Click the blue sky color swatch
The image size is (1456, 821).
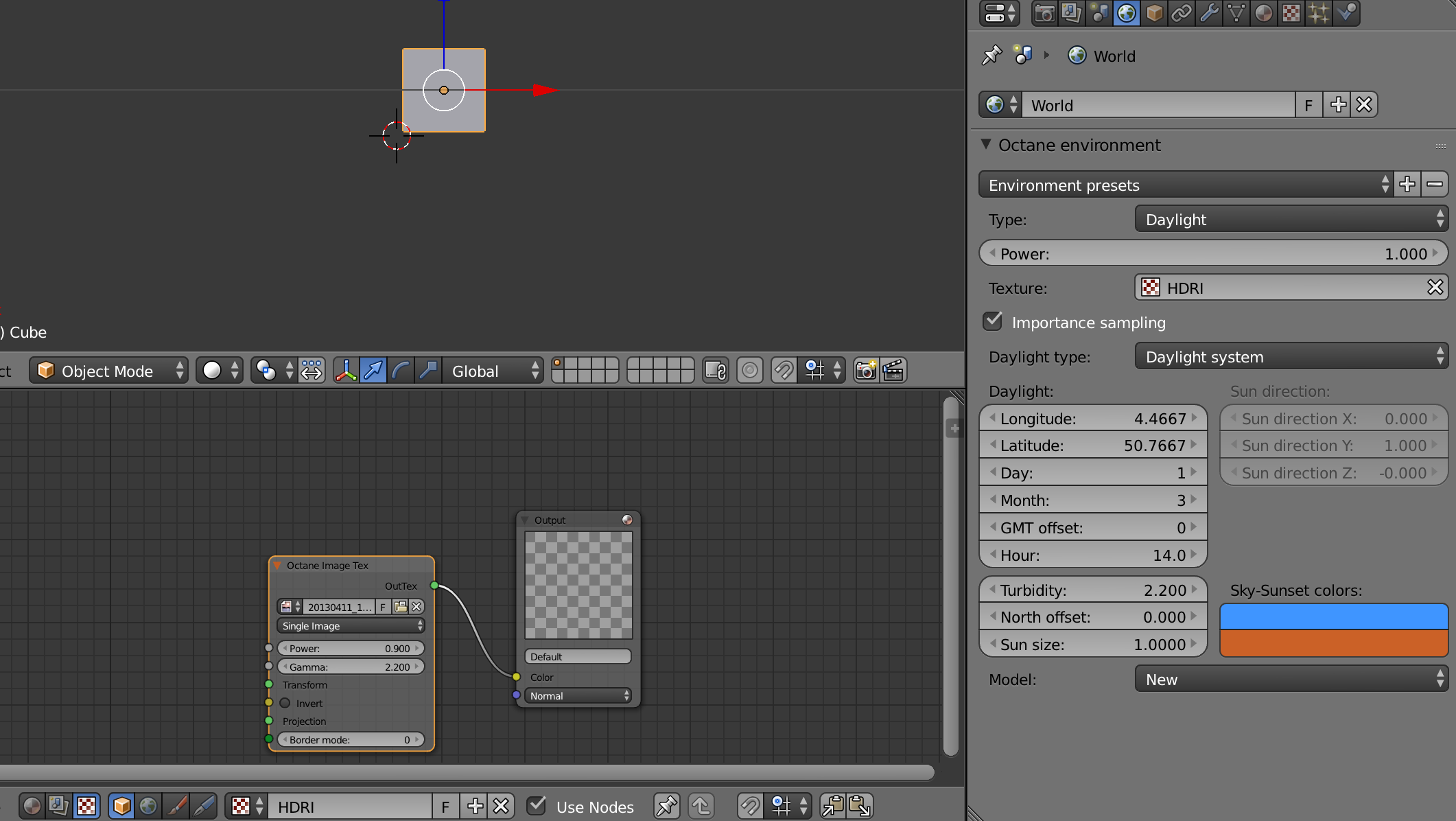pyautogui.click(x=1333, y=616)
